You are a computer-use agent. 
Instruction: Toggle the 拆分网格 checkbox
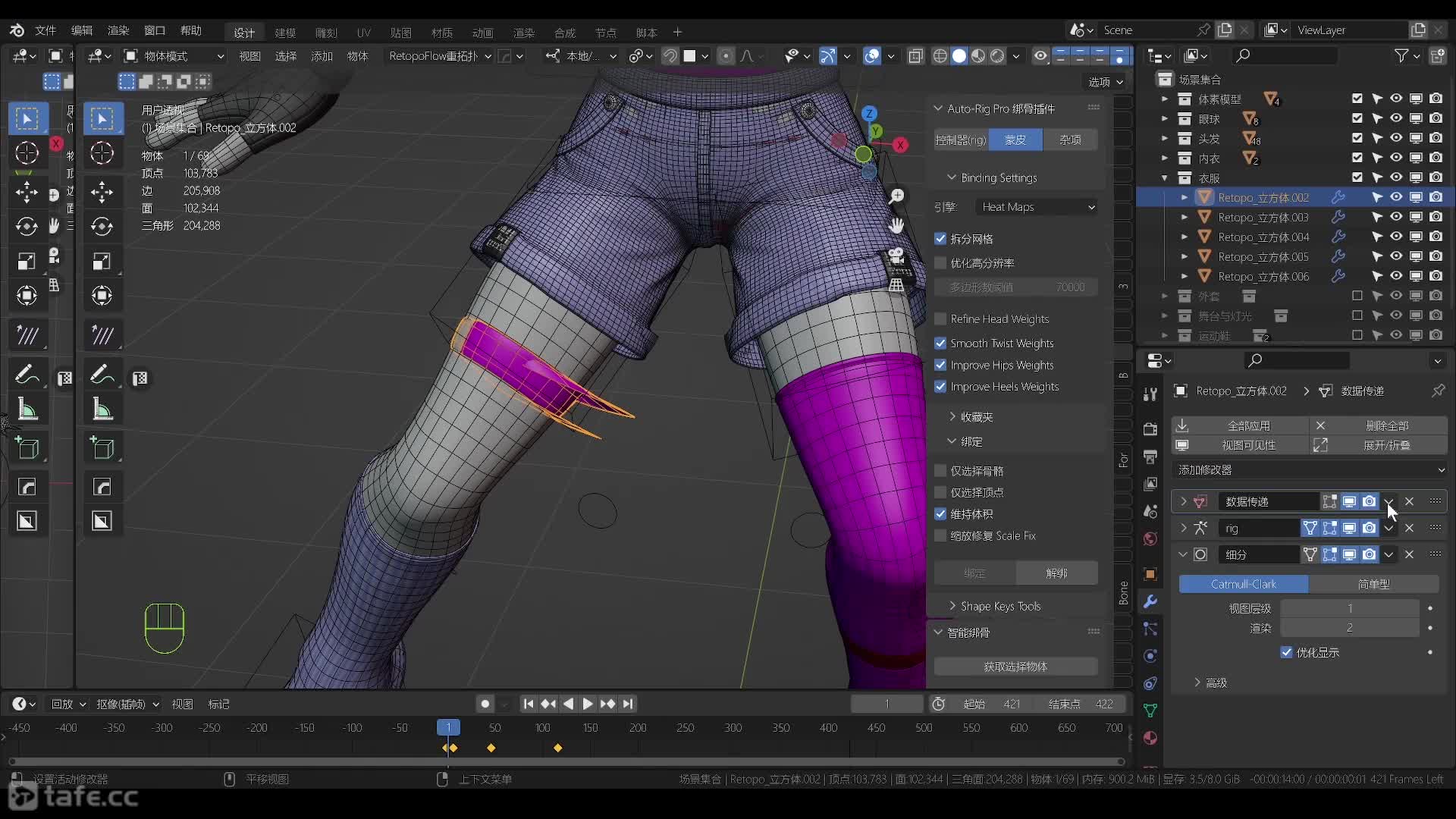click(940, 239)
